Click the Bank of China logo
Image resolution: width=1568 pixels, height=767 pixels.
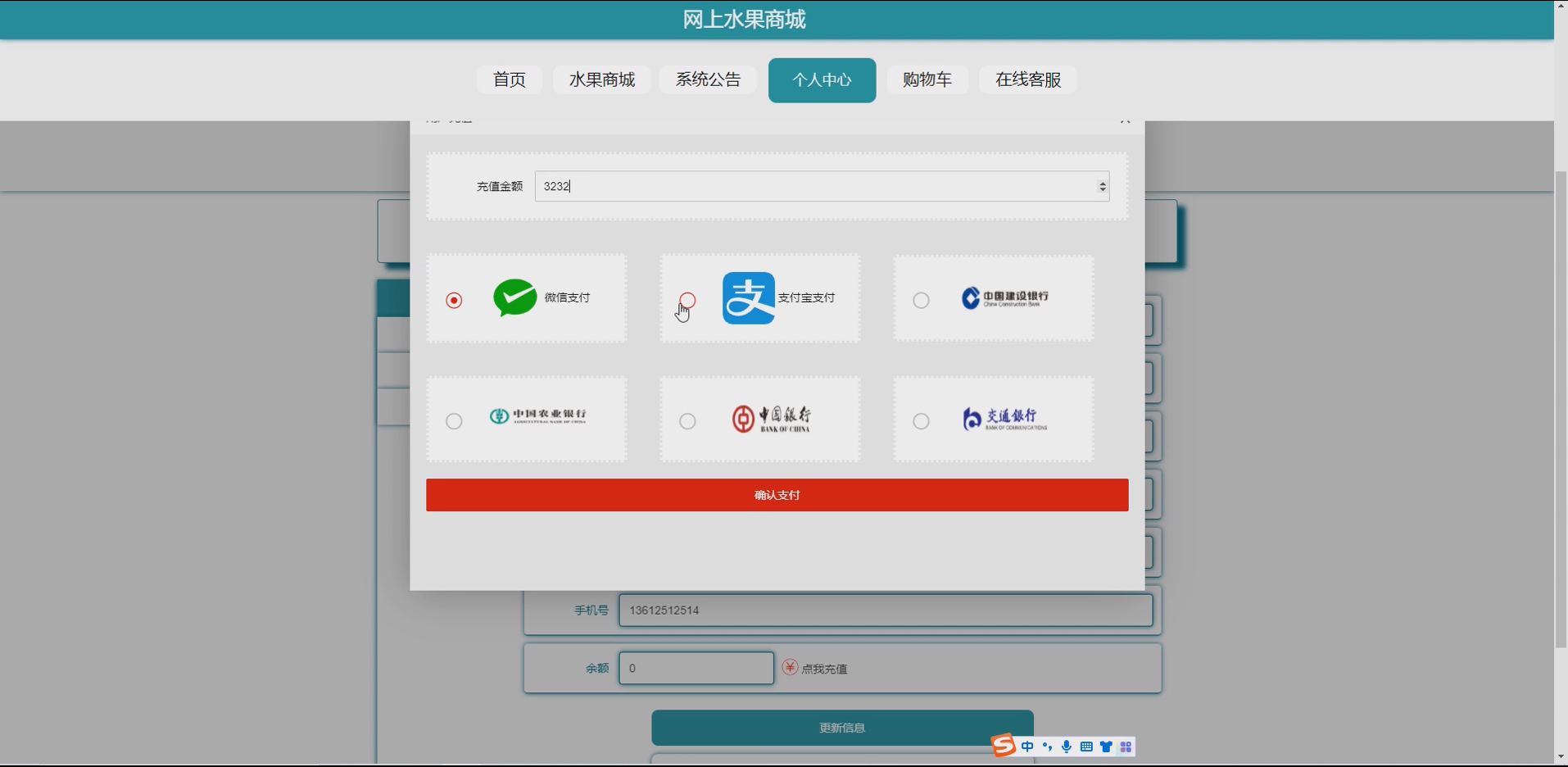pos(772,419)
